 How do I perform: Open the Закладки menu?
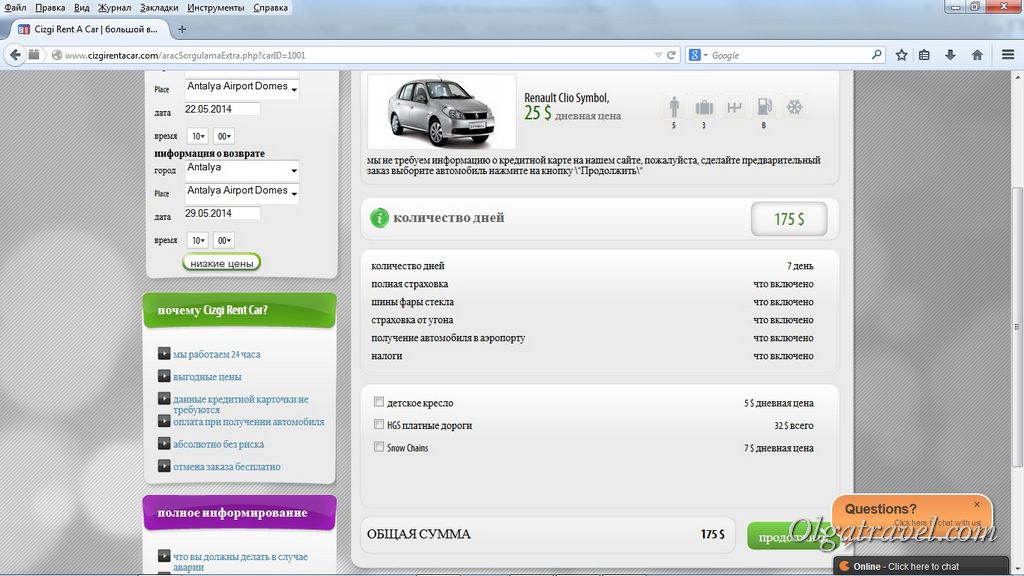159,8
